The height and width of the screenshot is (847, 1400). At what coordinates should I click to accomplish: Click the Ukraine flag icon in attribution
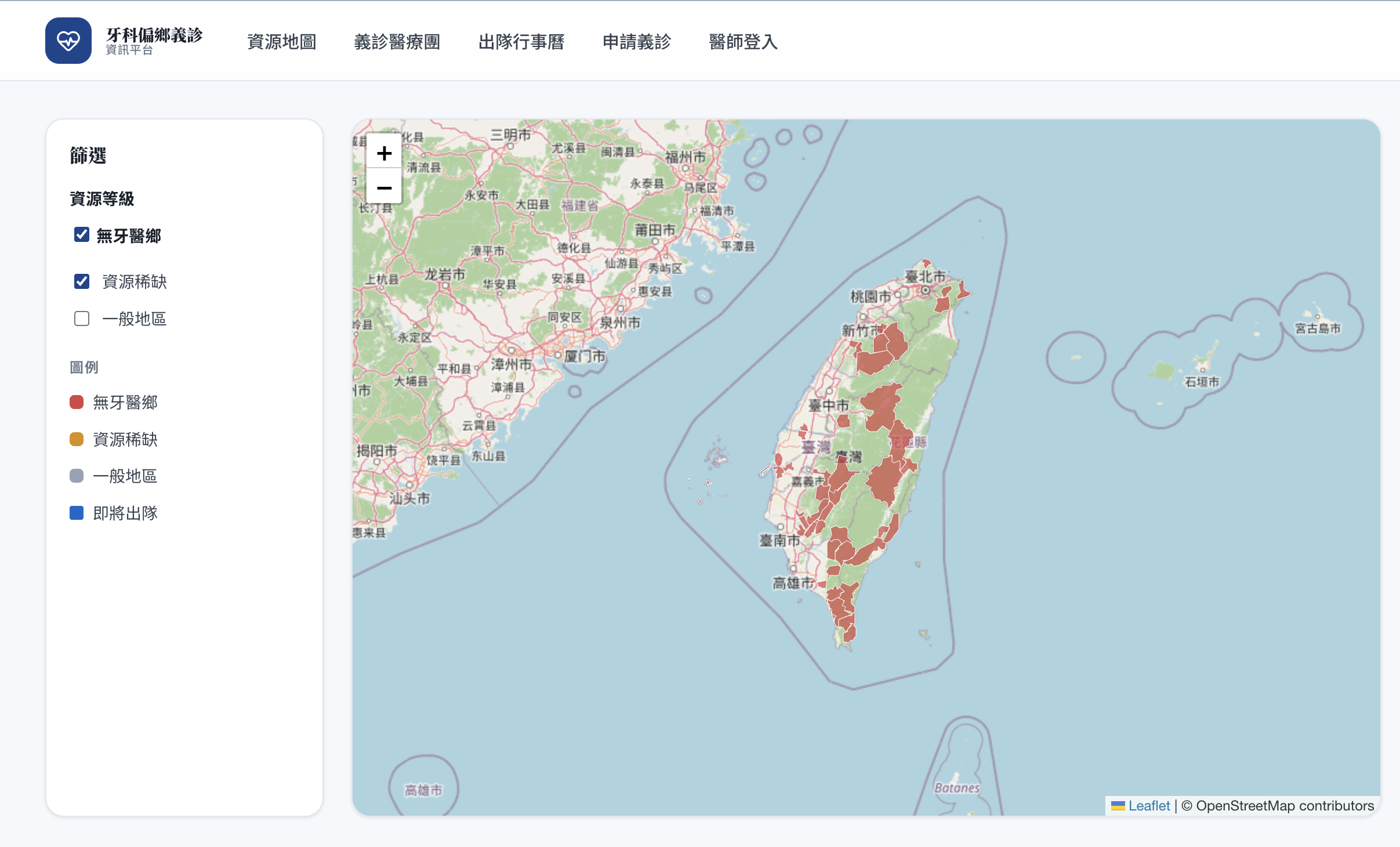(1118, 806)
